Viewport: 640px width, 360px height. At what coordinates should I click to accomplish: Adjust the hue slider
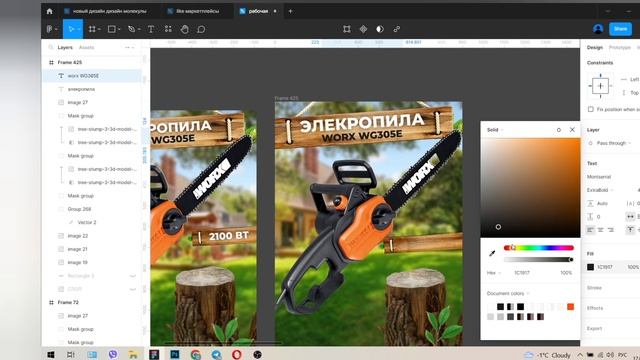pyautogui.click(x=539, y=248)
